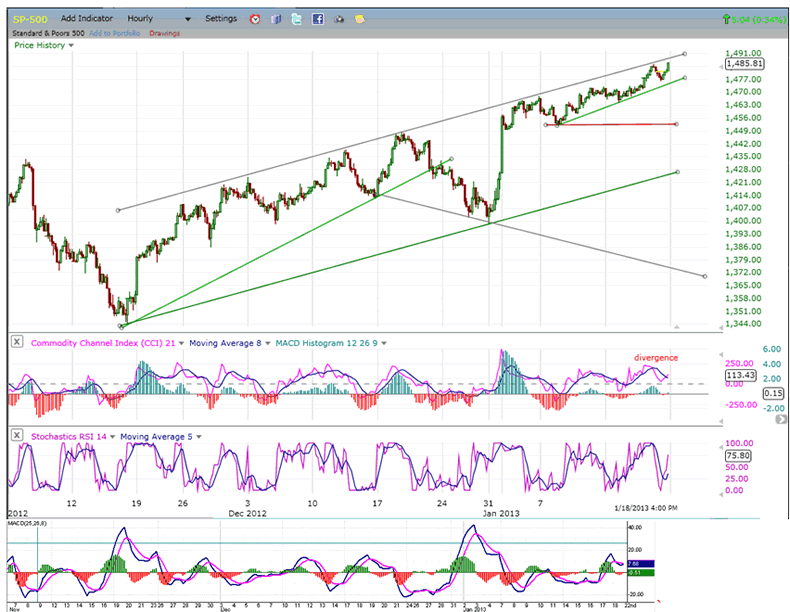The image size is (790, 612).
Task: Click the 75.80 Stochastics value label
Action: (738, 455)
